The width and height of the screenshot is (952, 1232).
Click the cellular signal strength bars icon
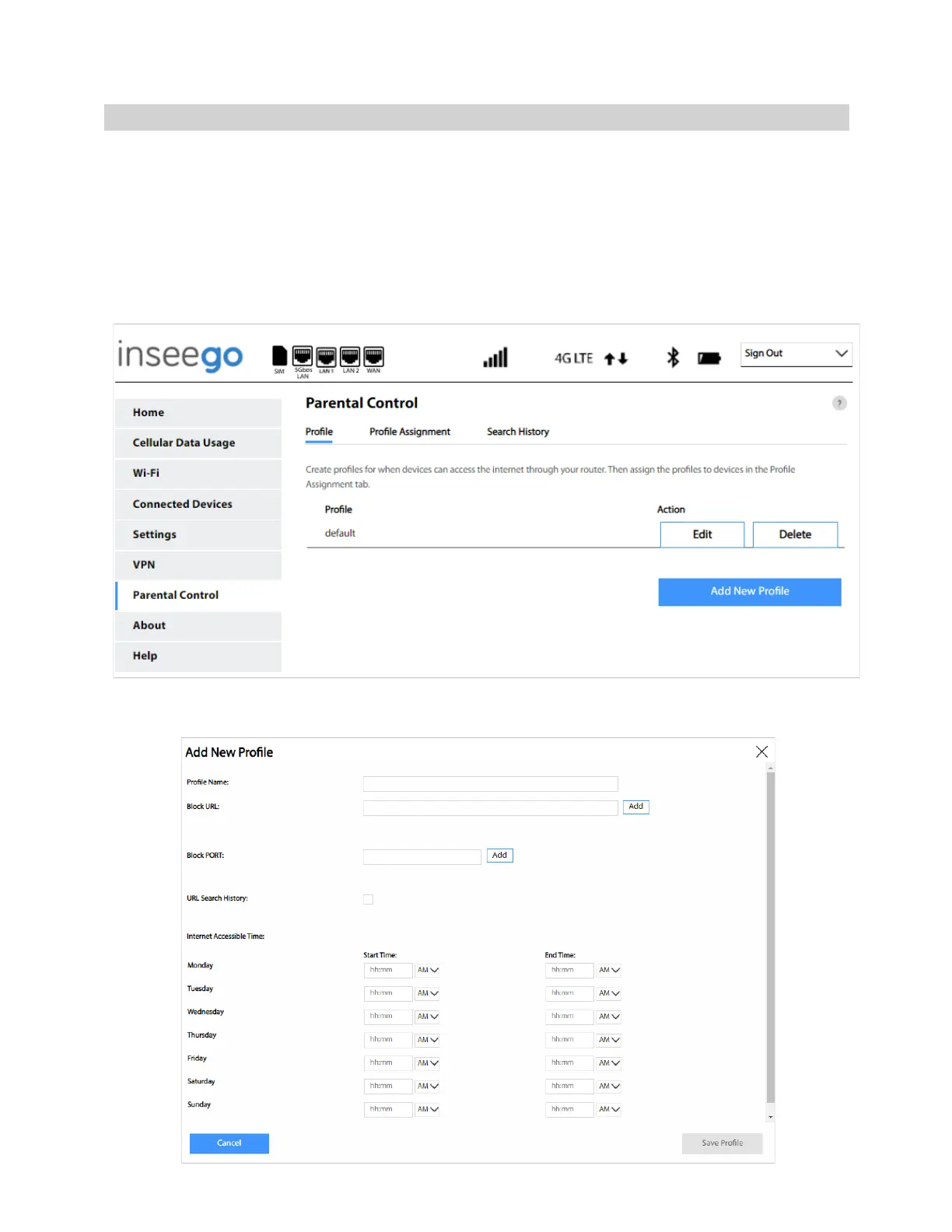495,358
